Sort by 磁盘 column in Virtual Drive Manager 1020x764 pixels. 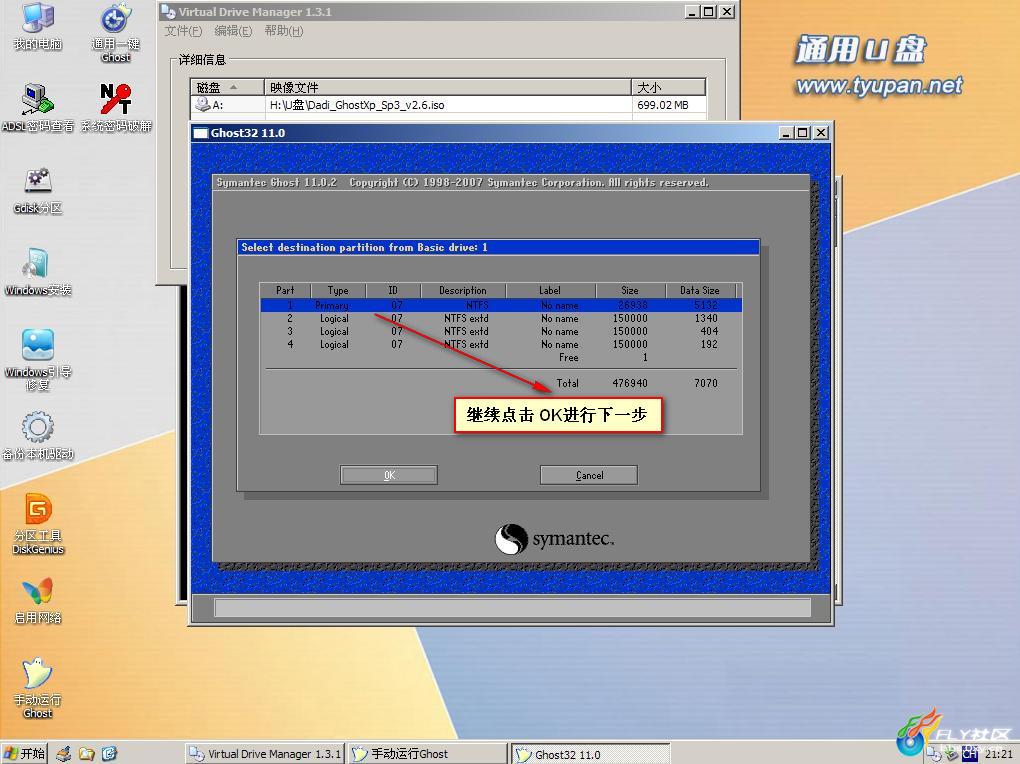coord(227,87)
